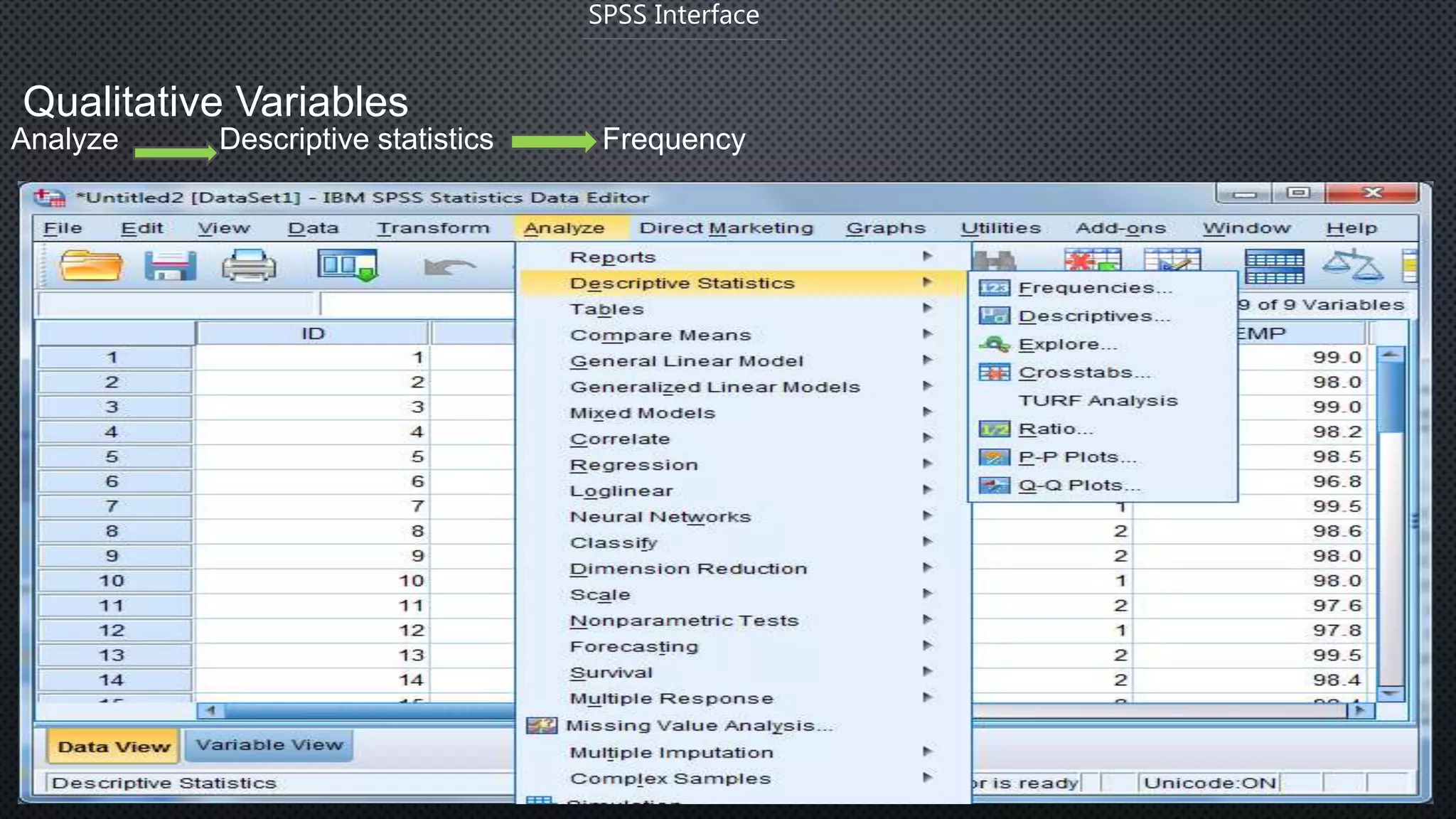Click the Weight cases scales icon
1456x819 pixels.
pos(1353,264)
